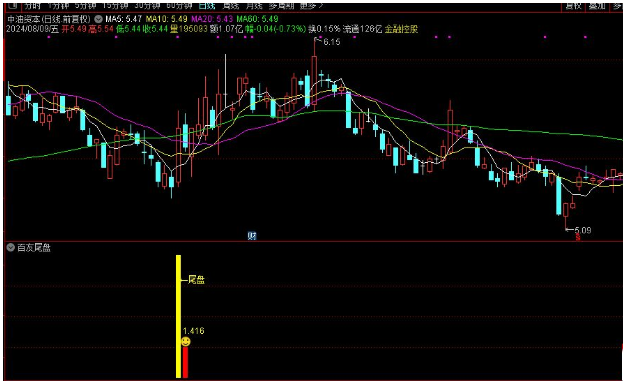Expand dropdown beside 百灰尾盘 indicator
The width and height of the screenshot is (623, 381).
pyautogui.click(x=11, y=248)
